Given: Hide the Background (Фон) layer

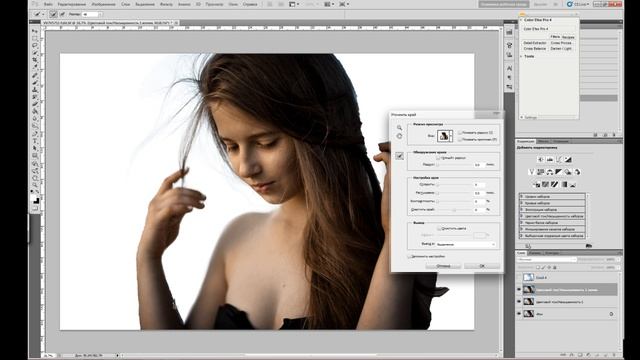Looking at the screenshot, I should point(519,314).
